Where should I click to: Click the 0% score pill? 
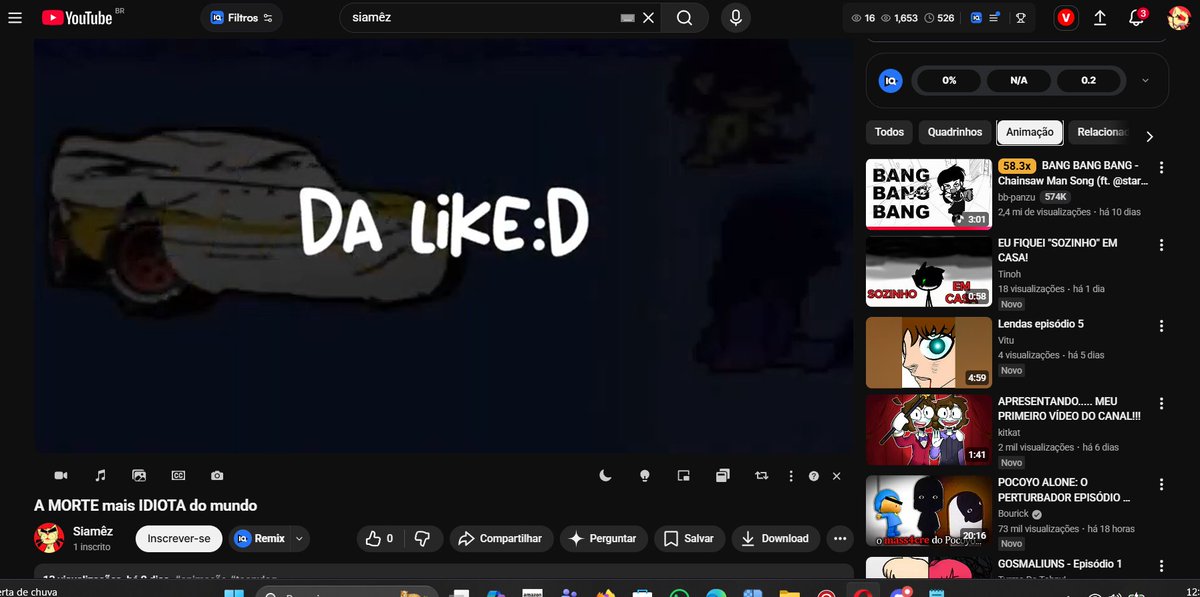click(x=949, y=81)
